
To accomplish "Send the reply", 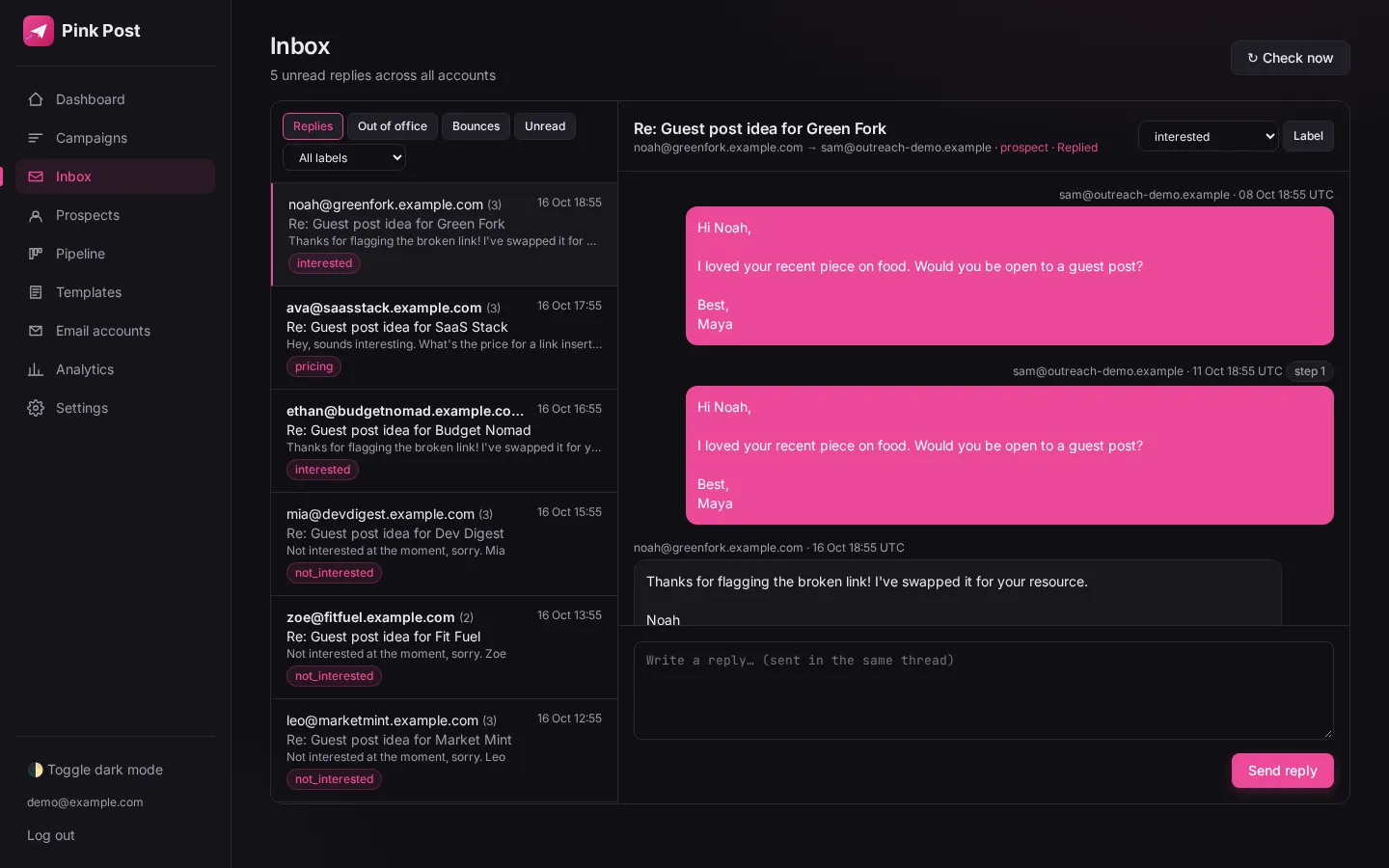I will pyautogui.click(x=1282, y=771).
